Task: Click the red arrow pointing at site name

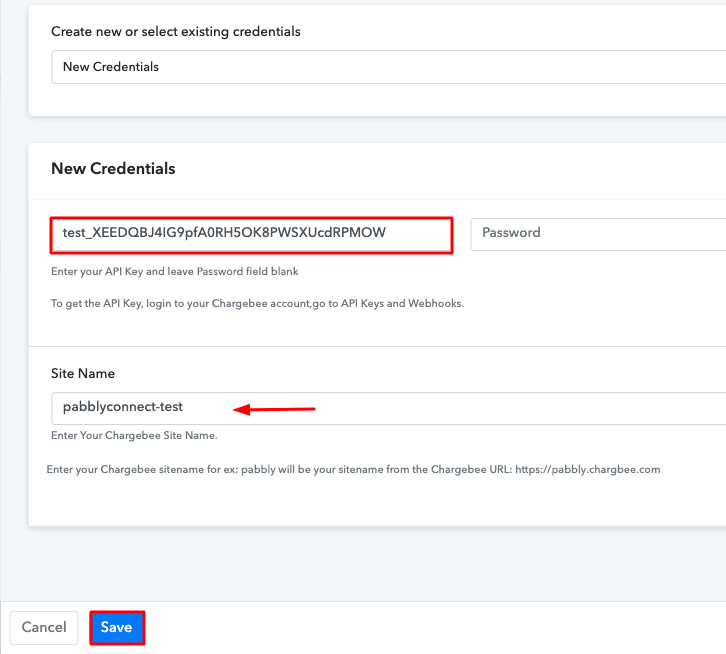Action: pyautogui.click(x=274, y=408)
